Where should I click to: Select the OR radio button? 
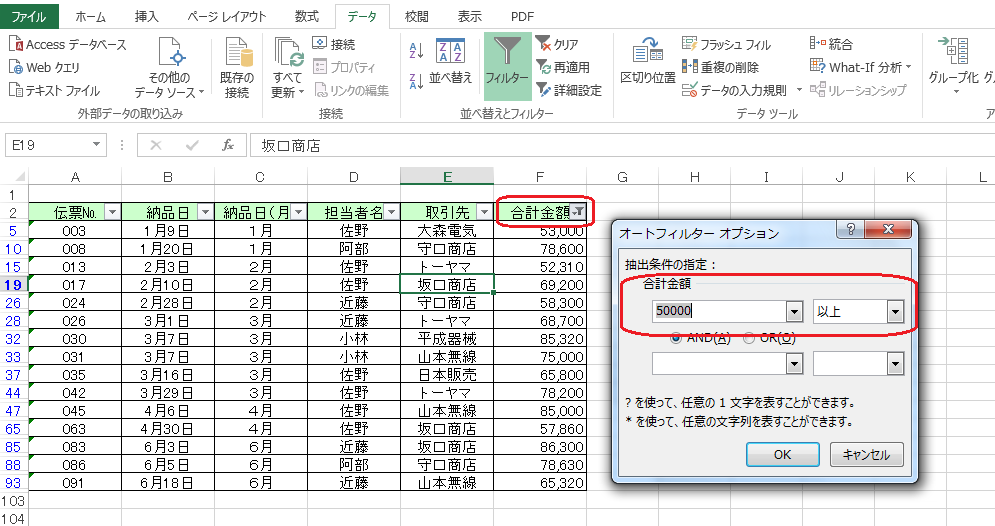pyautogui.click(x=749, y=338)
